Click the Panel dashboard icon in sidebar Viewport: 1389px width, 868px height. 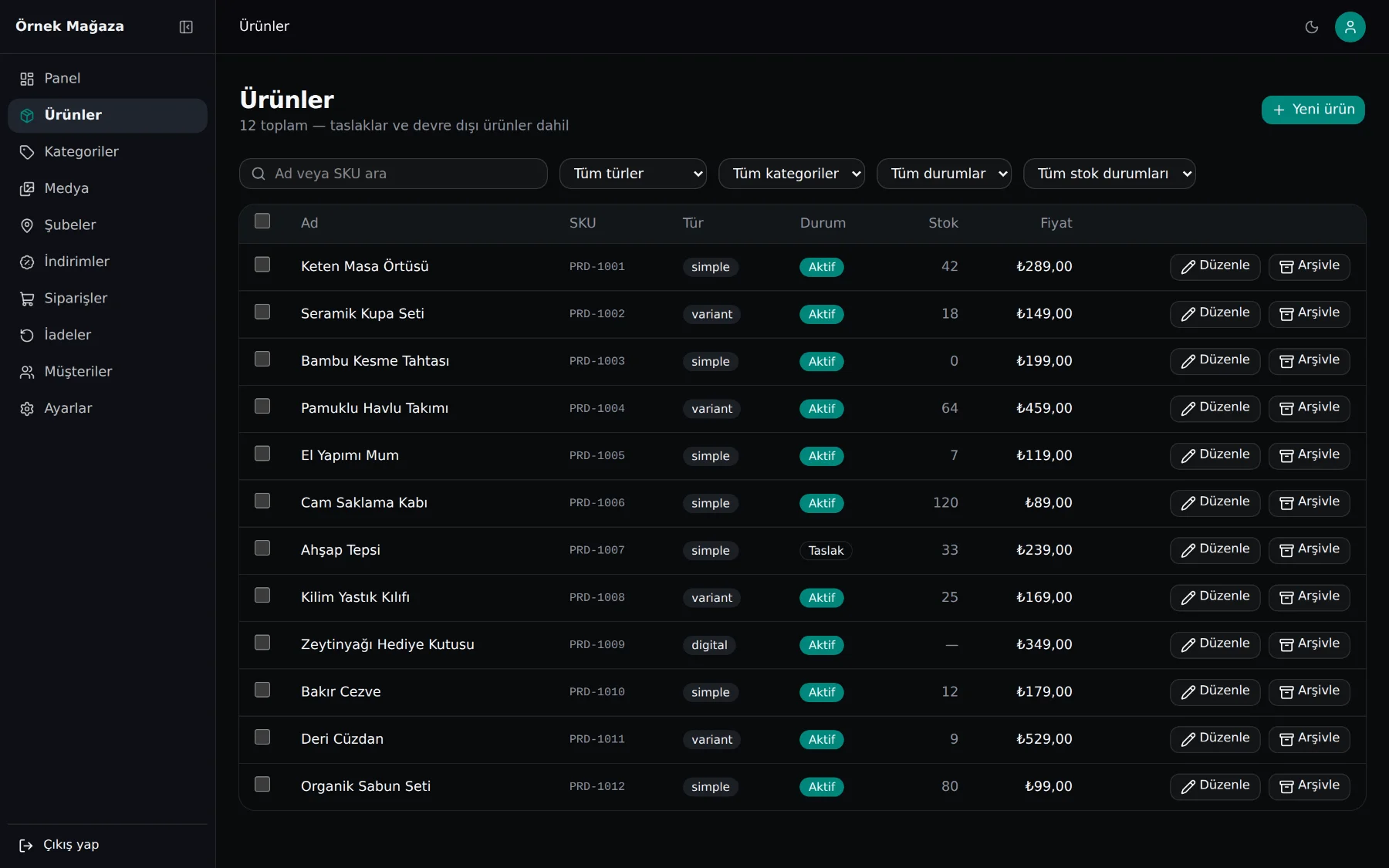(27, 79)
